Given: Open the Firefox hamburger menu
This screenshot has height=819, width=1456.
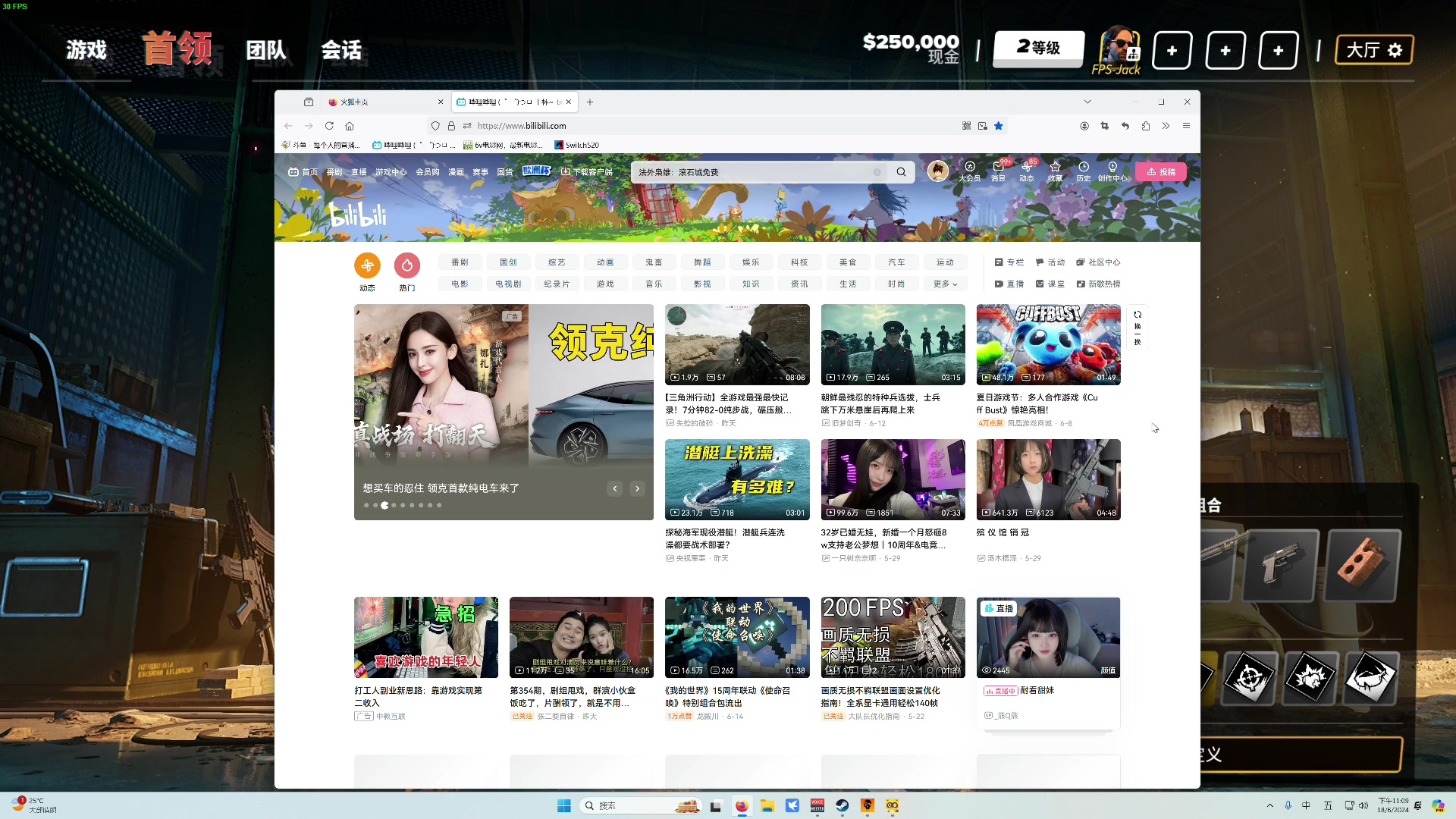Looking at the screenshot, I should pos(1187,126).
